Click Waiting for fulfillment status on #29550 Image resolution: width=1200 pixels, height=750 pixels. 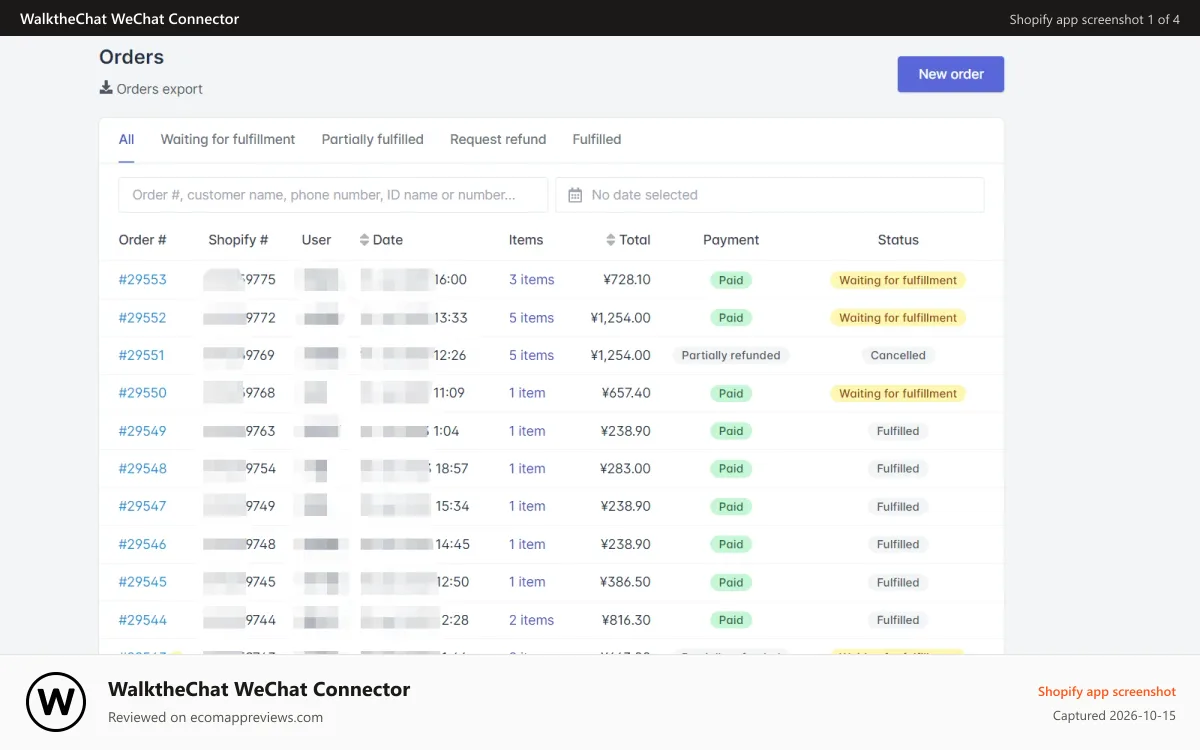pyautogui.click(x=898, y=393)
